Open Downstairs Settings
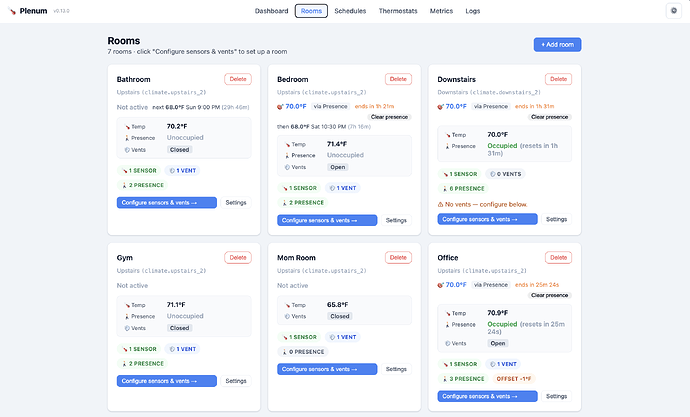Image resolution: width=690 pixels, height=417 pixels. click(x=556, y=219)
